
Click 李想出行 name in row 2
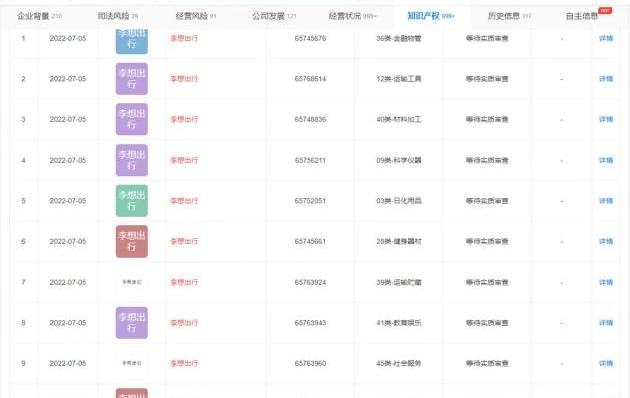tap(184, 79)
